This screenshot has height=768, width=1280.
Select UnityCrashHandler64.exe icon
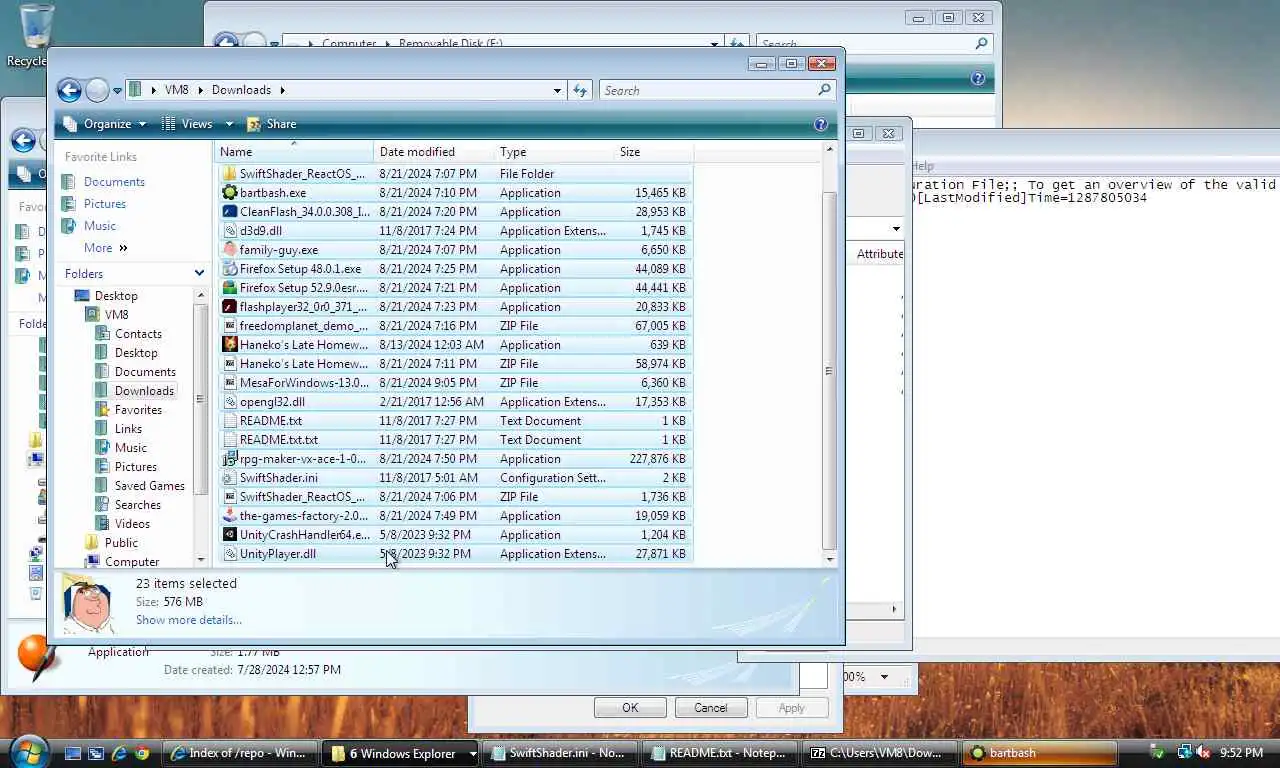pyautogui.click(x=230, y=535)
